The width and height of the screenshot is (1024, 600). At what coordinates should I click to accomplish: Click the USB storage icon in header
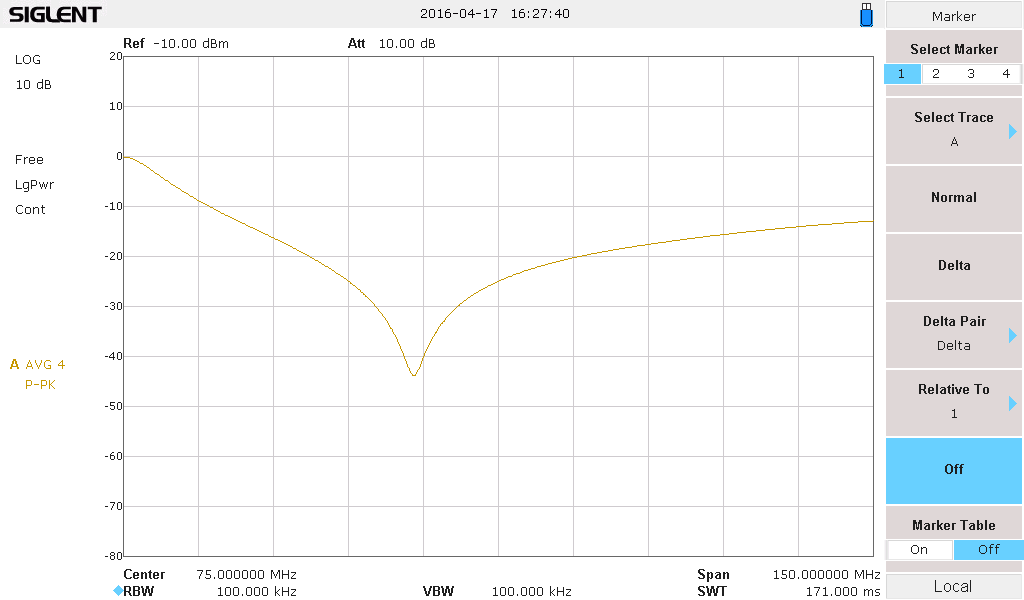pyautogui.click(x=867, y=14)
